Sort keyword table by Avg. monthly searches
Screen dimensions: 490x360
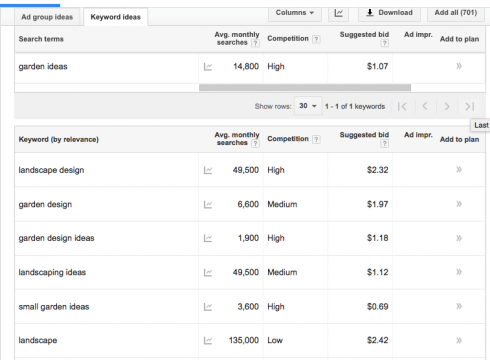[237, 139]
